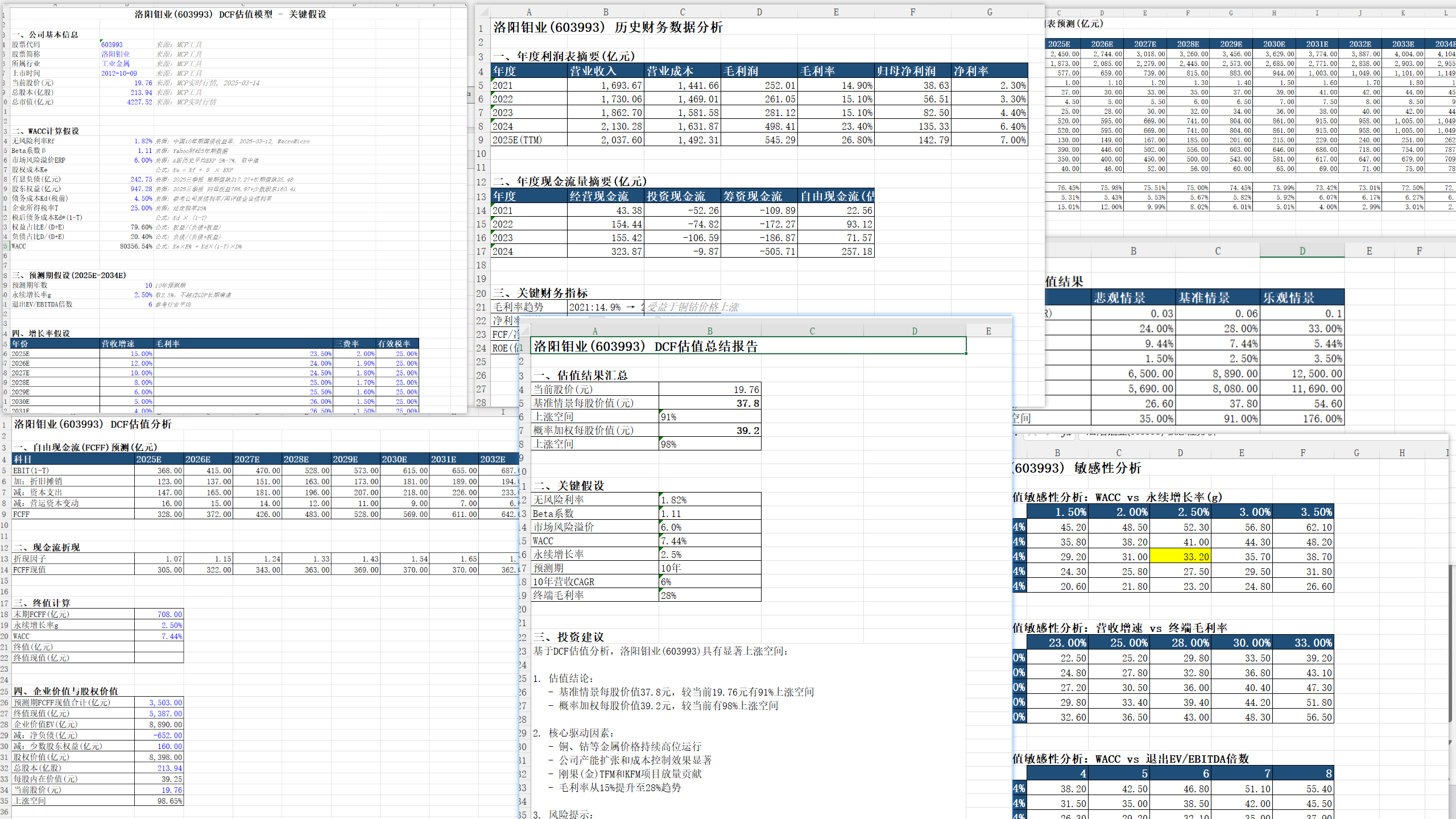Click the 预测期 value 10年 cell
Image resolution: width=1456 pixels, height=819 pixels.
710,568
